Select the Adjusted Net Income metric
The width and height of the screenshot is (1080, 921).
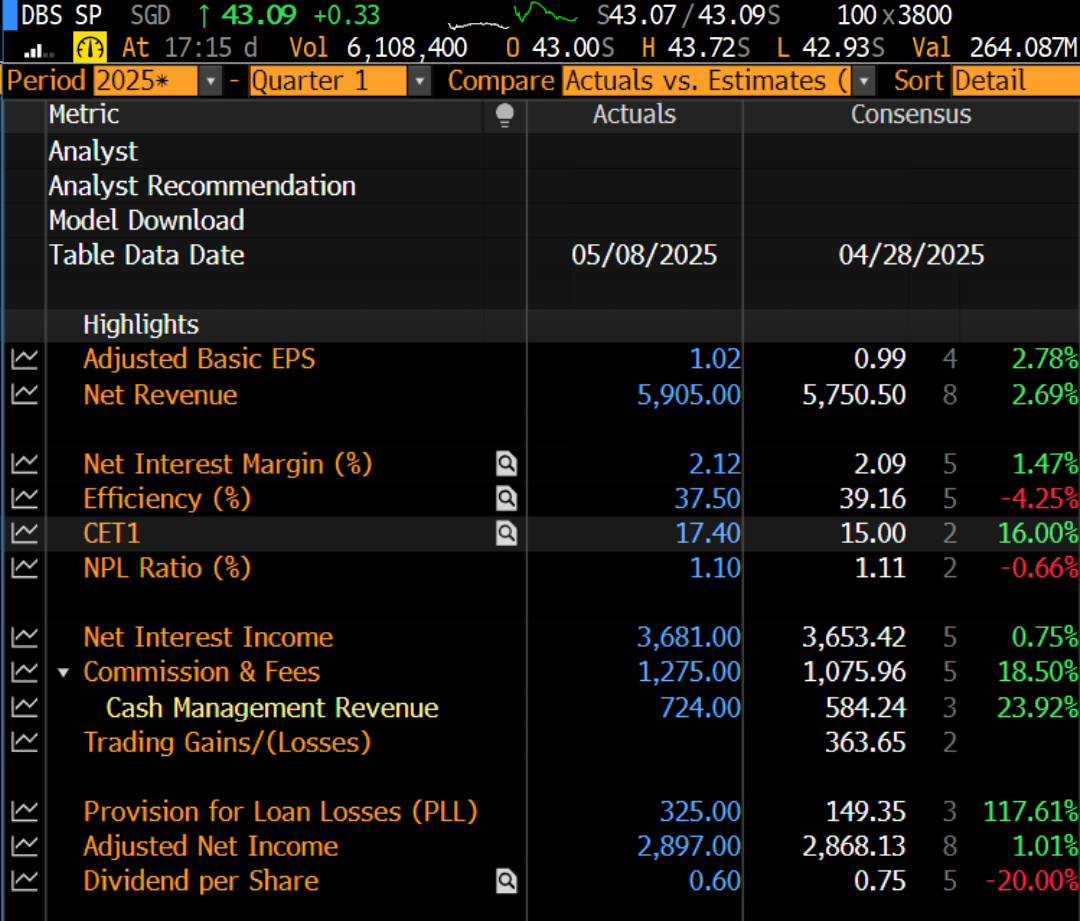tap(211, 846)
